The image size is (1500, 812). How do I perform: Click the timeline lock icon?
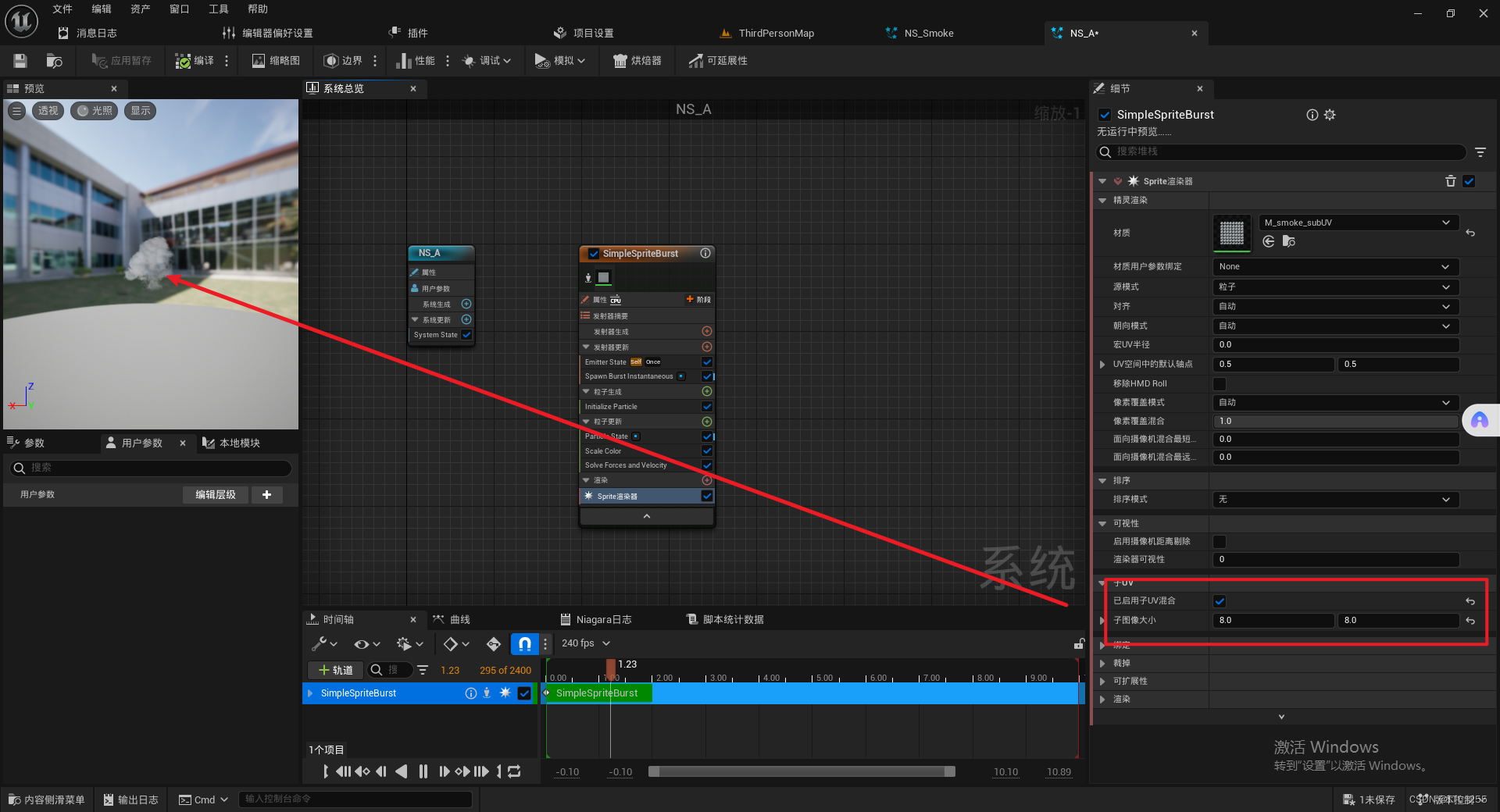point(1079,644)
